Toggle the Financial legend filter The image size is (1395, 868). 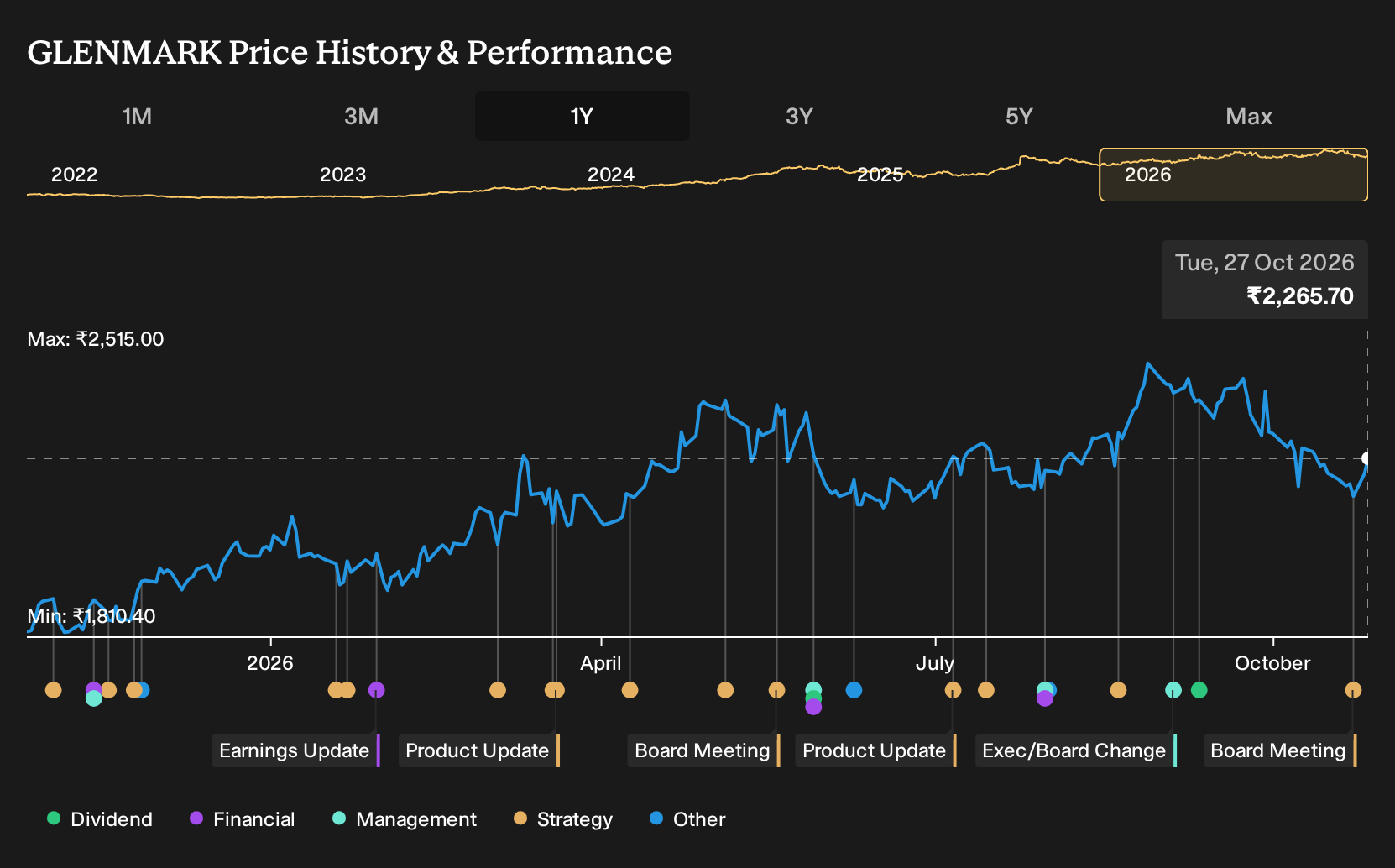(243, 819)
